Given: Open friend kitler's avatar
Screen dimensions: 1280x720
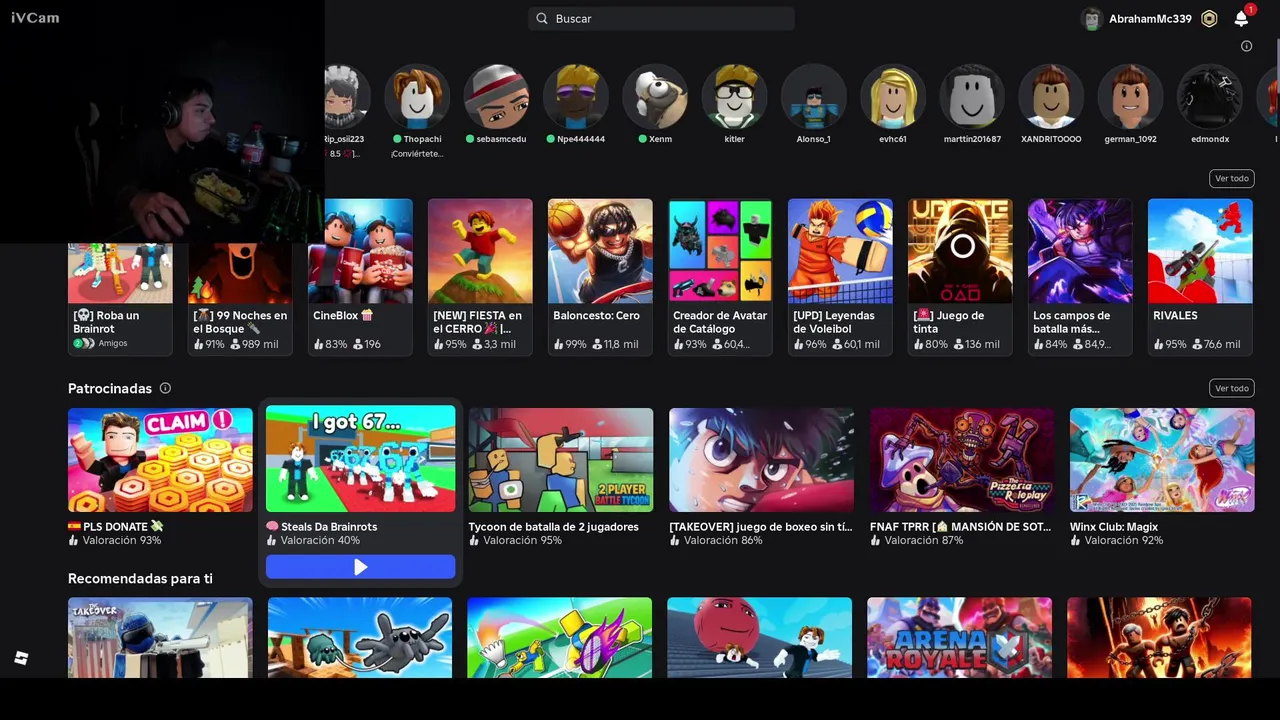Looking at the screenshot, I should [734, 97].
